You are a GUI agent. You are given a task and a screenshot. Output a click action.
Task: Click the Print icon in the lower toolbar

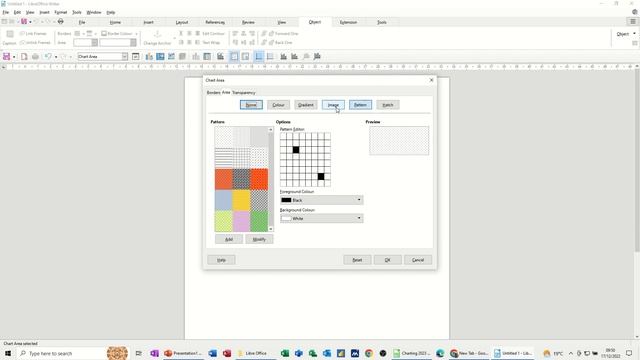pyautogui.click(x=35, y=56)
